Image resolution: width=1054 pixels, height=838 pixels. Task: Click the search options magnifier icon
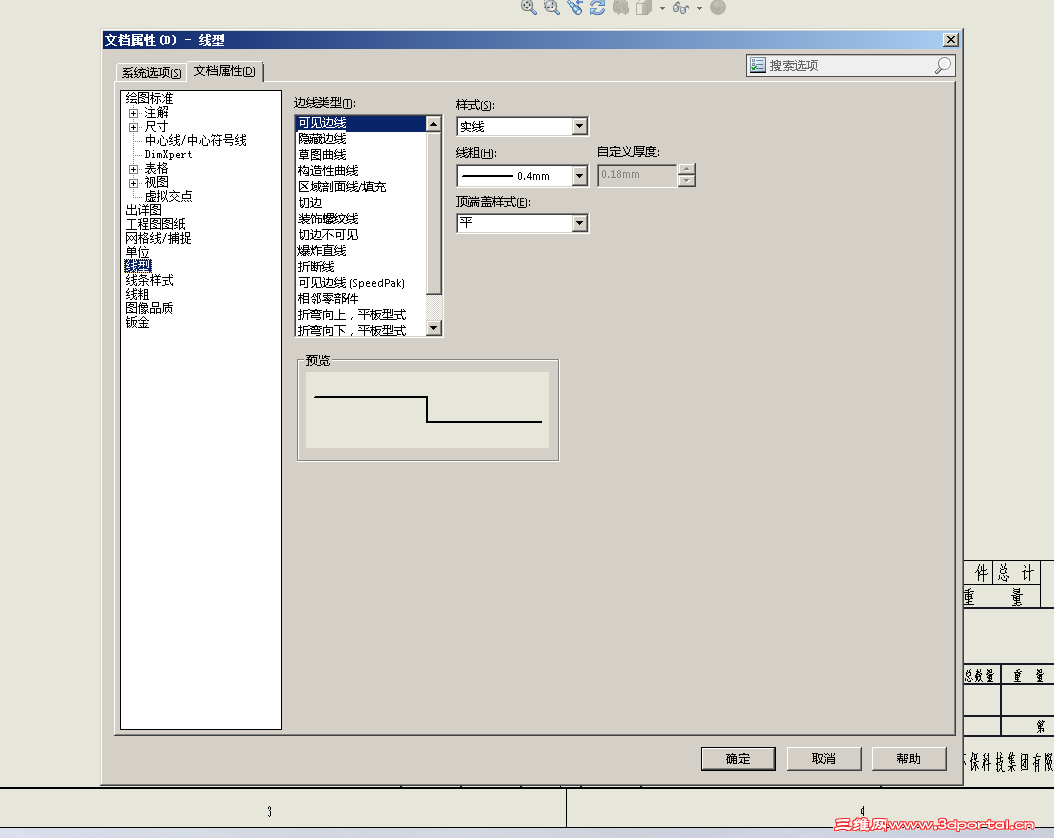coord(943,65)
